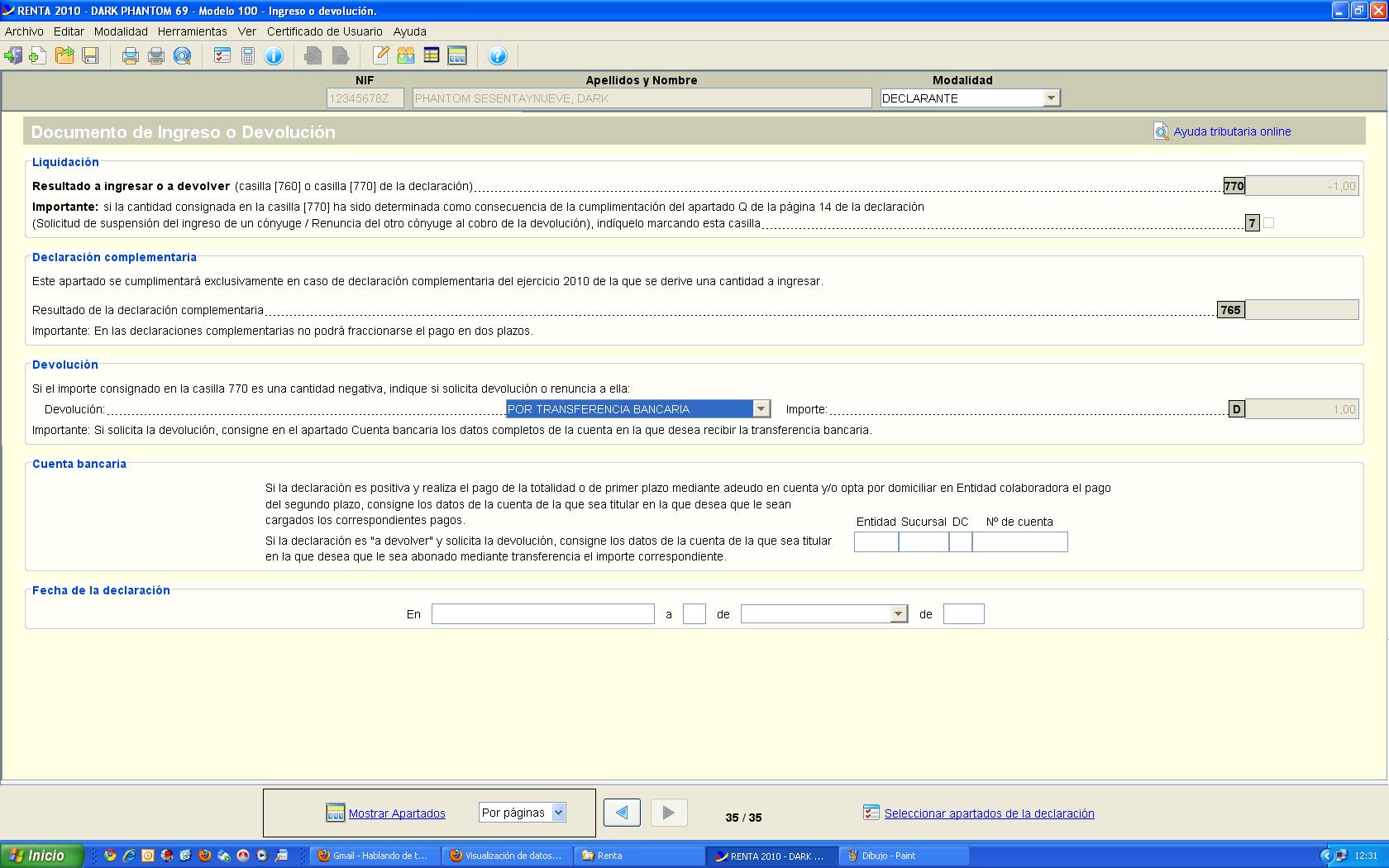
Task: Switch to the Renta folder taskbar window
Action: click(639, 856)
